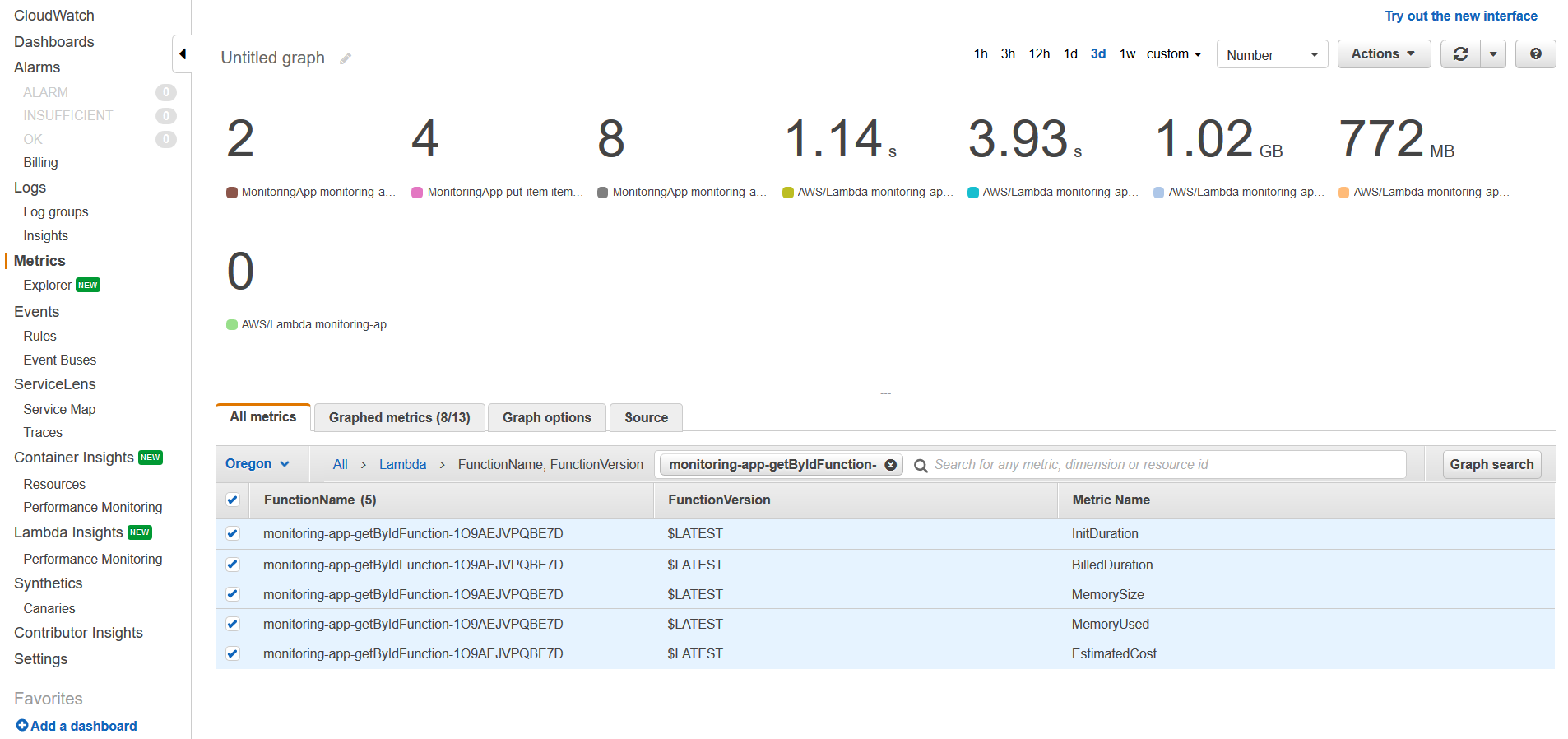Open Metrics Explorer in the sidebar
The width and height of the screenshot is (1568, 739).
pyautogui.click(x=48, y=286)
